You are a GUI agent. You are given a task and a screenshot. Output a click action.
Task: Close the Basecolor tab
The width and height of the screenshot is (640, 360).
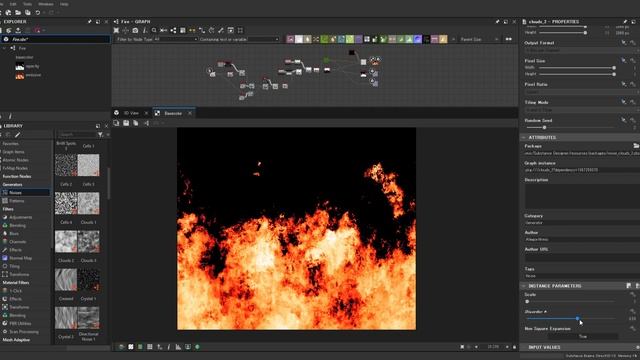(x=190, y=113)
